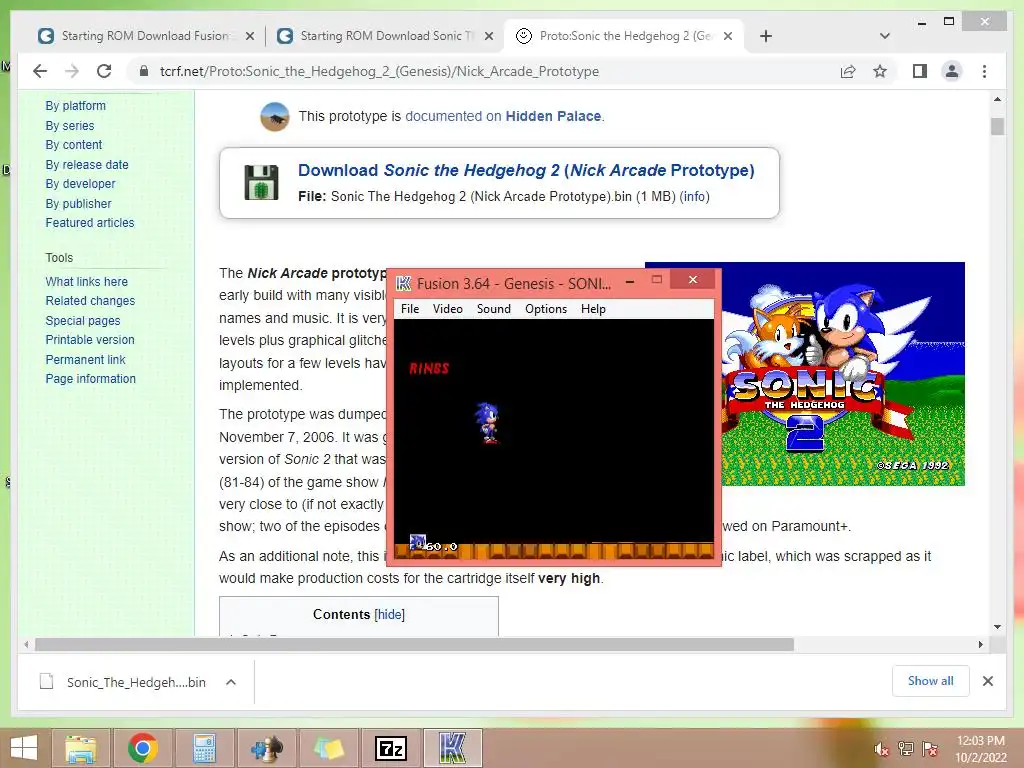Close the downloads bar
This screenshot has width=1024, height=768.
pyautogui.click(x=987, y=681)
